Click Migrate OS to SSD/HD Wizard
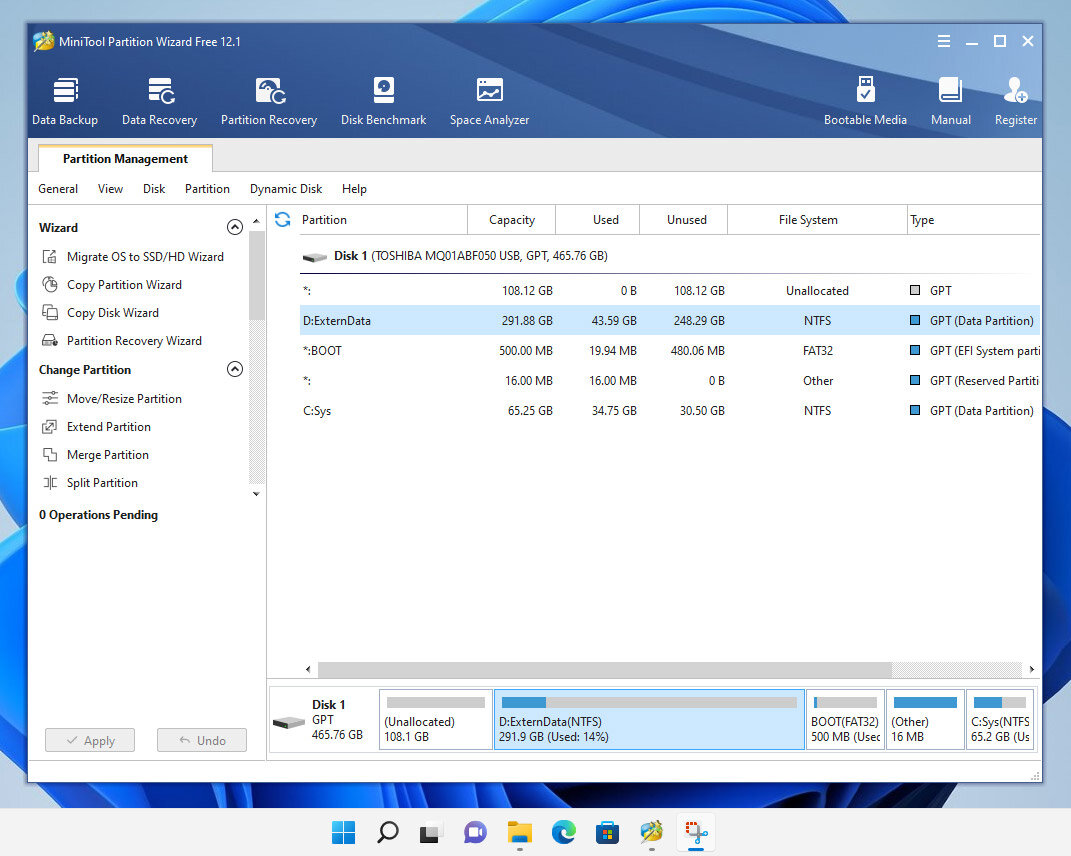The height and width of the screenshot is (856, 1071). click(144, 257)
